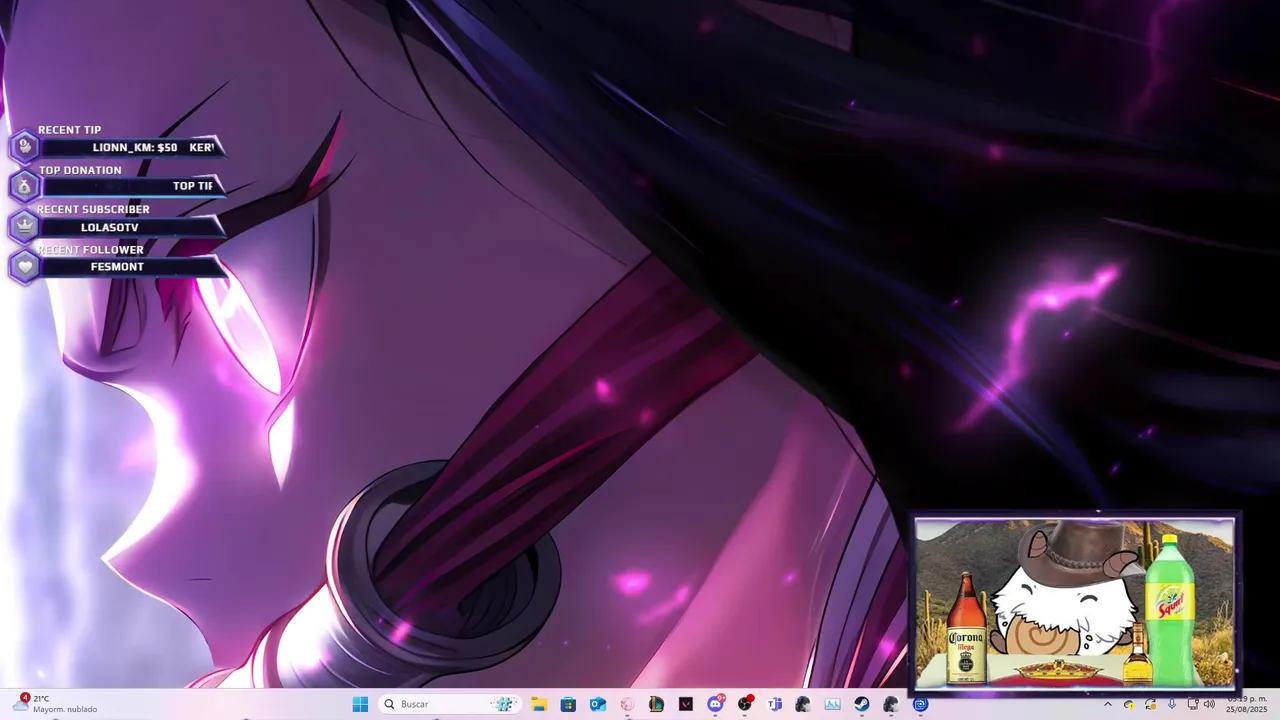Click the Recent Subscriber crown icon
Image resolution: width=1280 pixels, height=720 pixels.
point(24,226)
